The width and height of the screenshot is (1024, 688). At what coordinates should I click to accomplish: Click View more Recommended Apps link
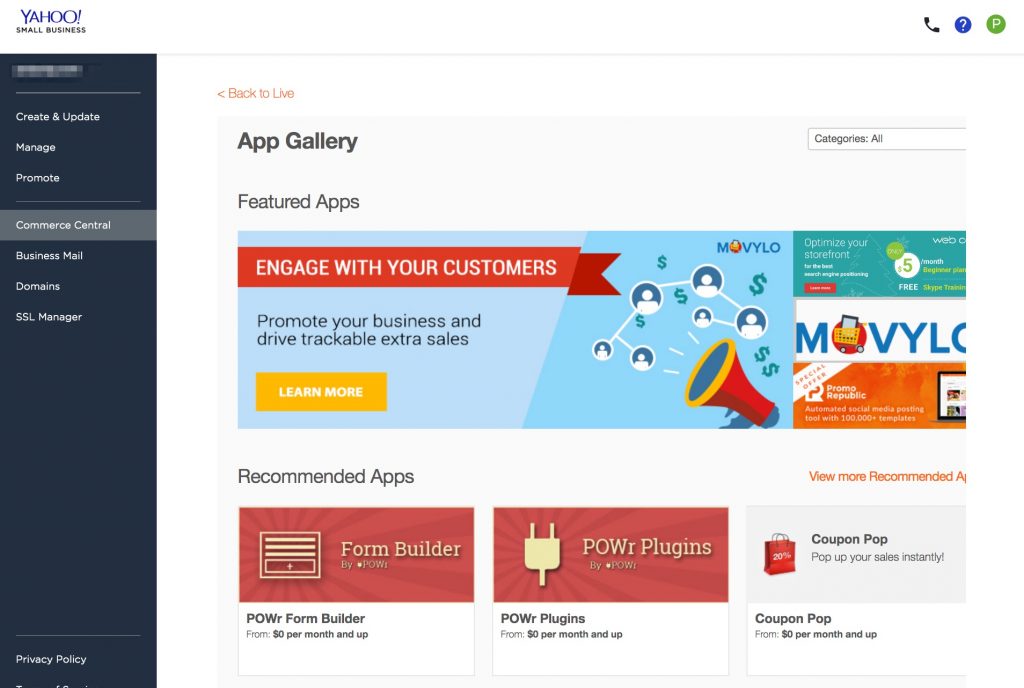coord(887,477)
